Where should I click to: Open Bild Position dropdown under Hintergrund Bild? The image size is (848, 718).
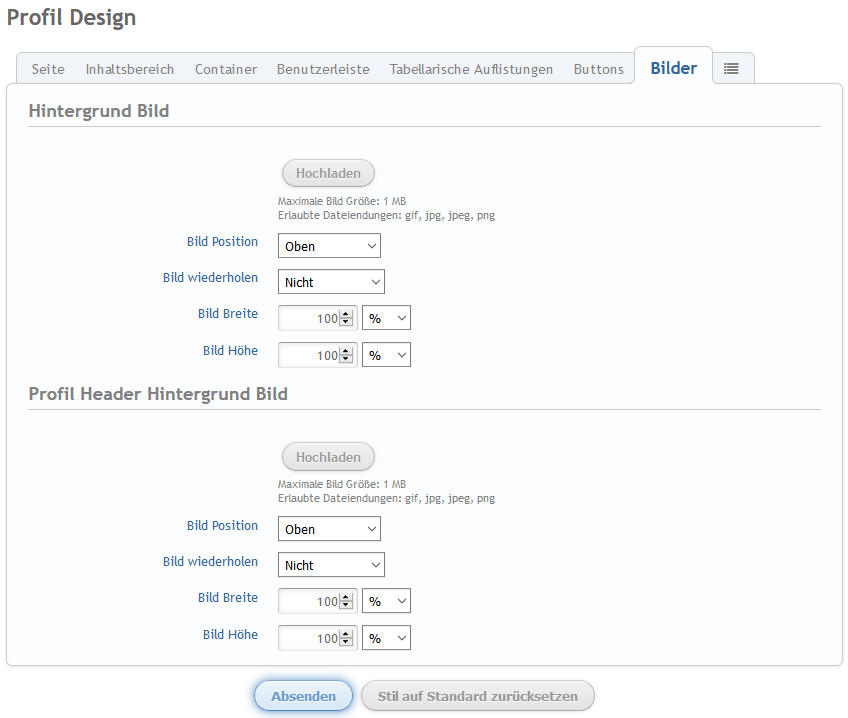click(329, 246)
